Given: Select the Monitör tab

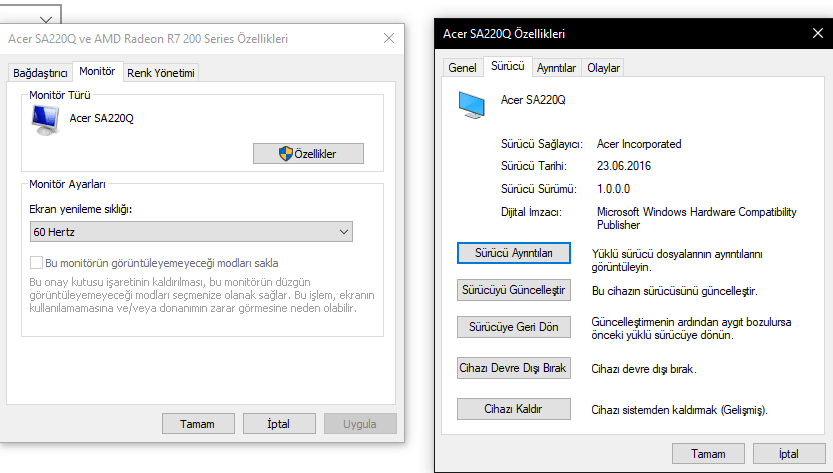Looking at the screenshot, I should pos(97,71).
